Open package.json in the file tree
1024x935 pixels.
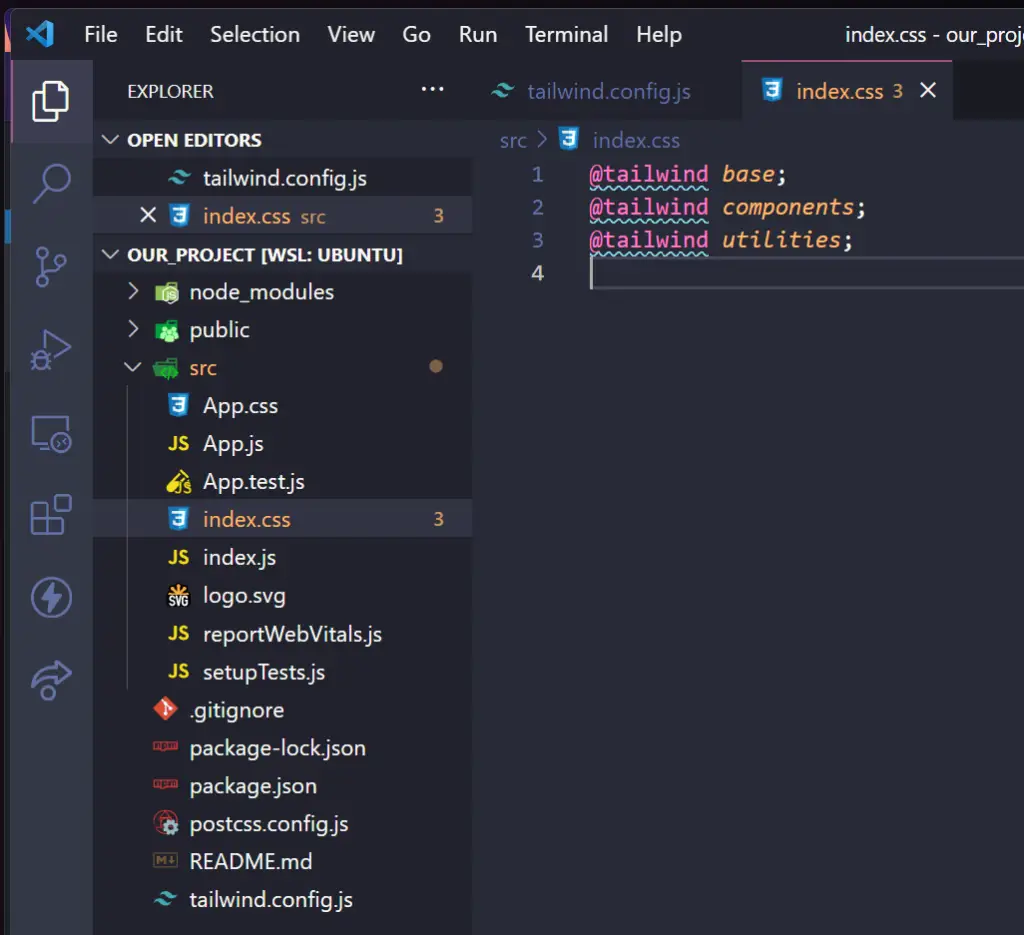(x=283, y=785)
